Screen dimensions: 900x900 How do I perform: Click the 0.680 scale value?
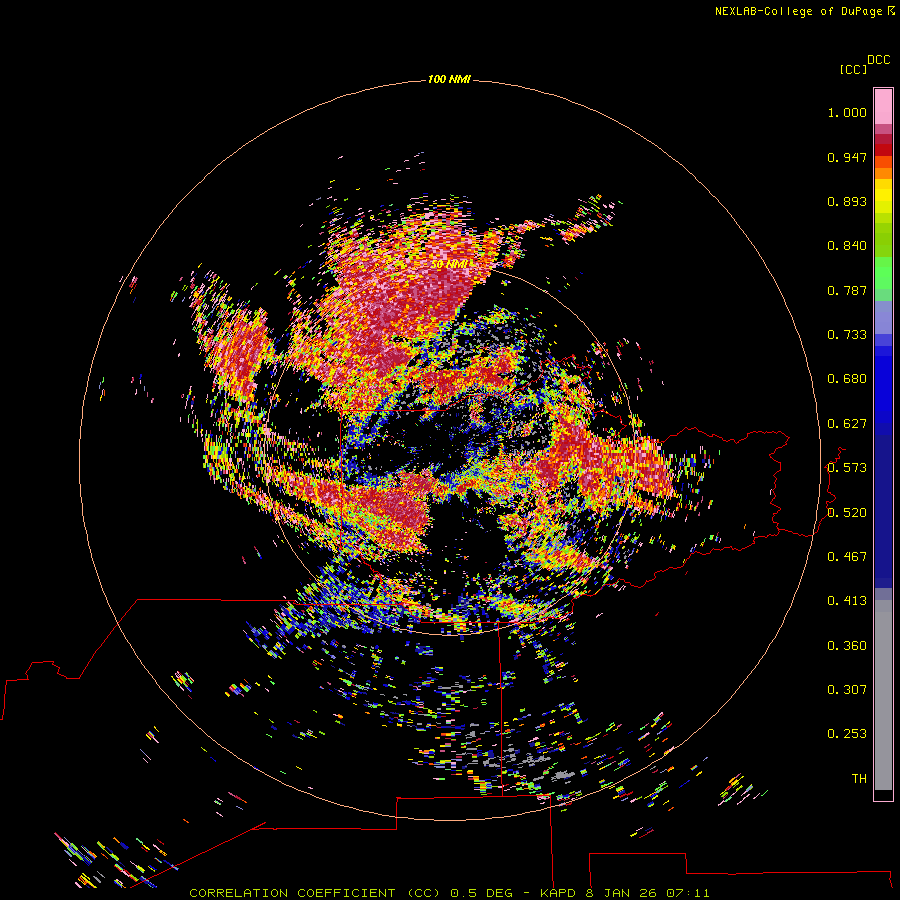(847, 379)
